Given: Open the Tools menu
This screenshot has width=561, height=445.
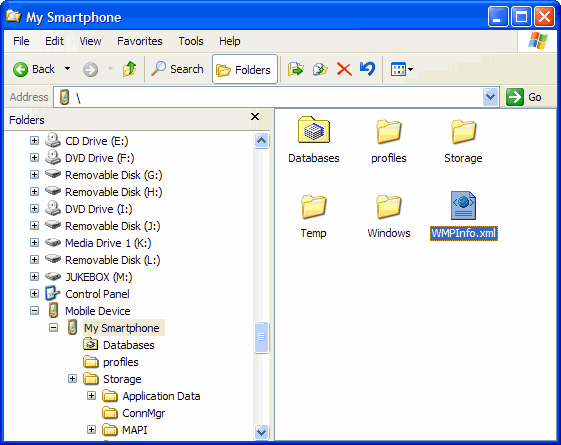Looking at the screenshot, I should coord(191,41).
